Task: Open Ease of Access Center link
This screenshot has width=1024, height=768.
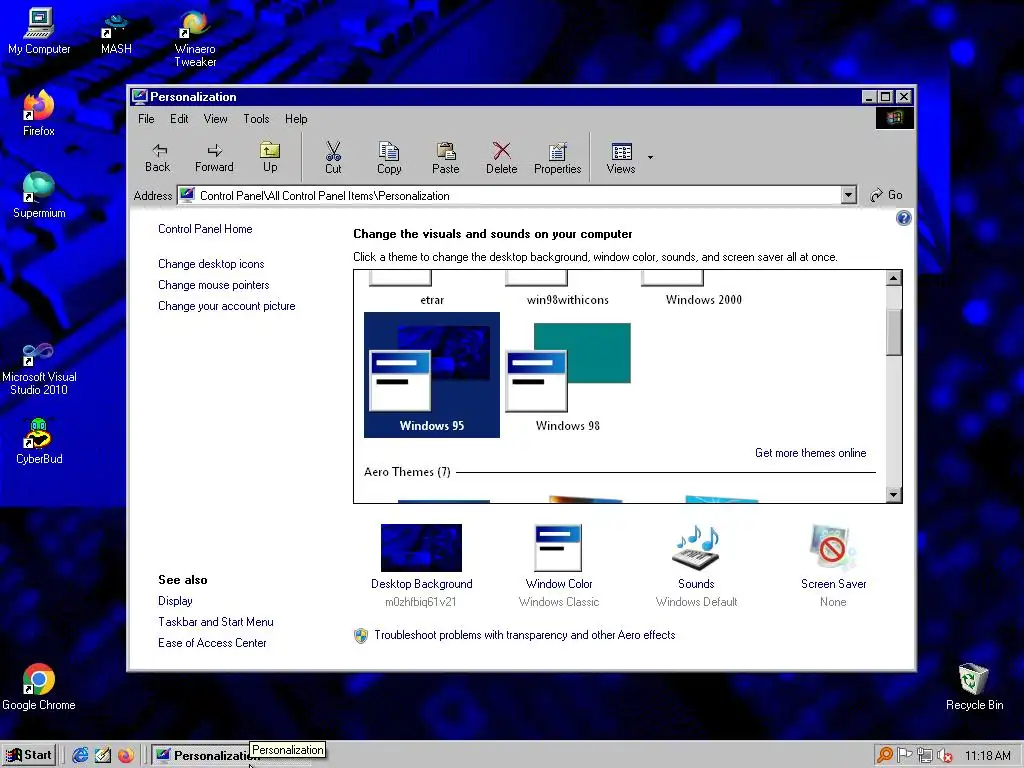Action: click(212, 643)
